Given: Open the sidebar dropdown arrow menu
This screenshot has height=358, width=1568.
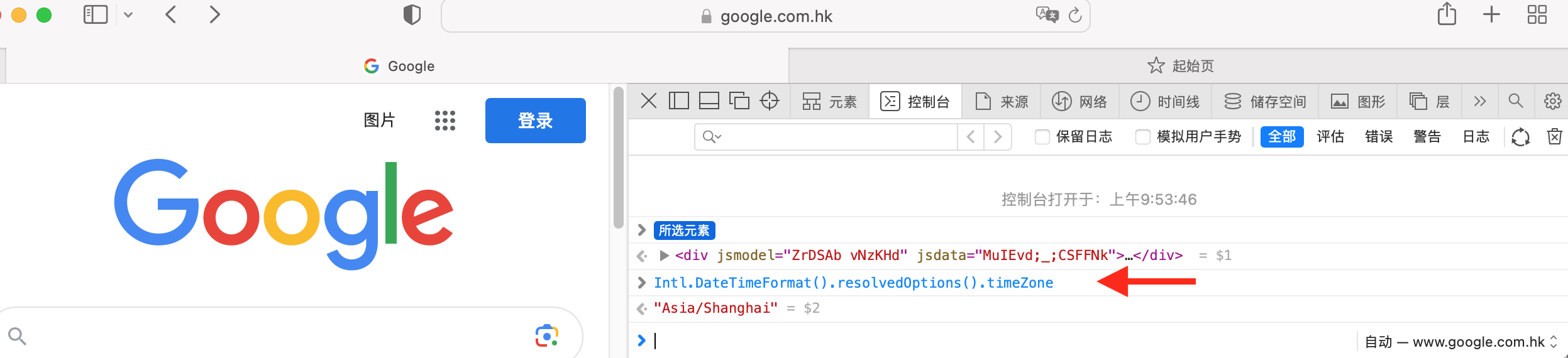Looking at the screenshot, I should point(128,15).
